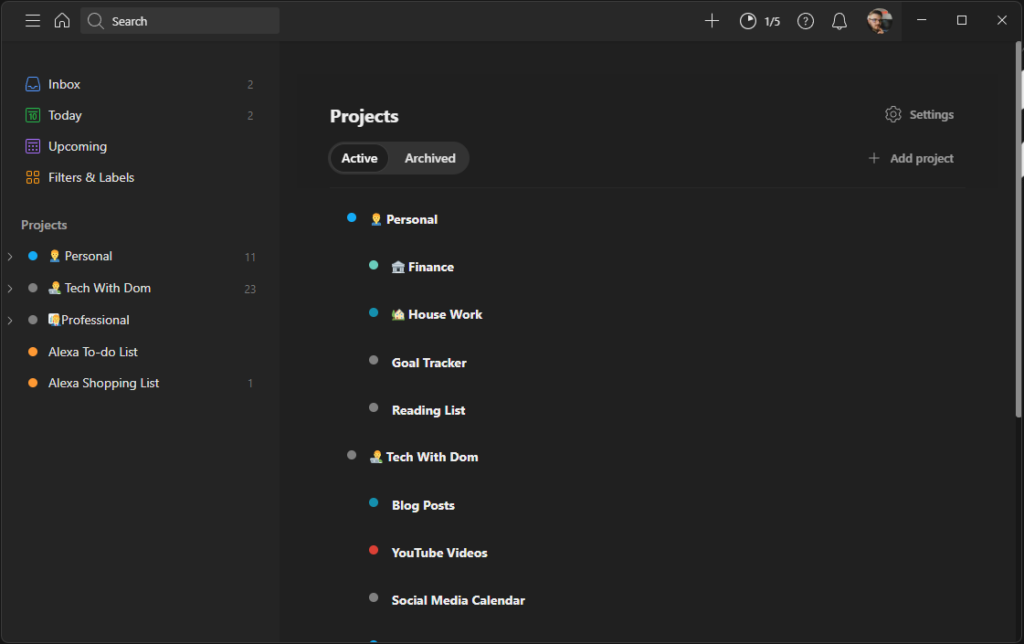
Task: Expand the Personal project in the sidebar
Action: pos(10,256)
